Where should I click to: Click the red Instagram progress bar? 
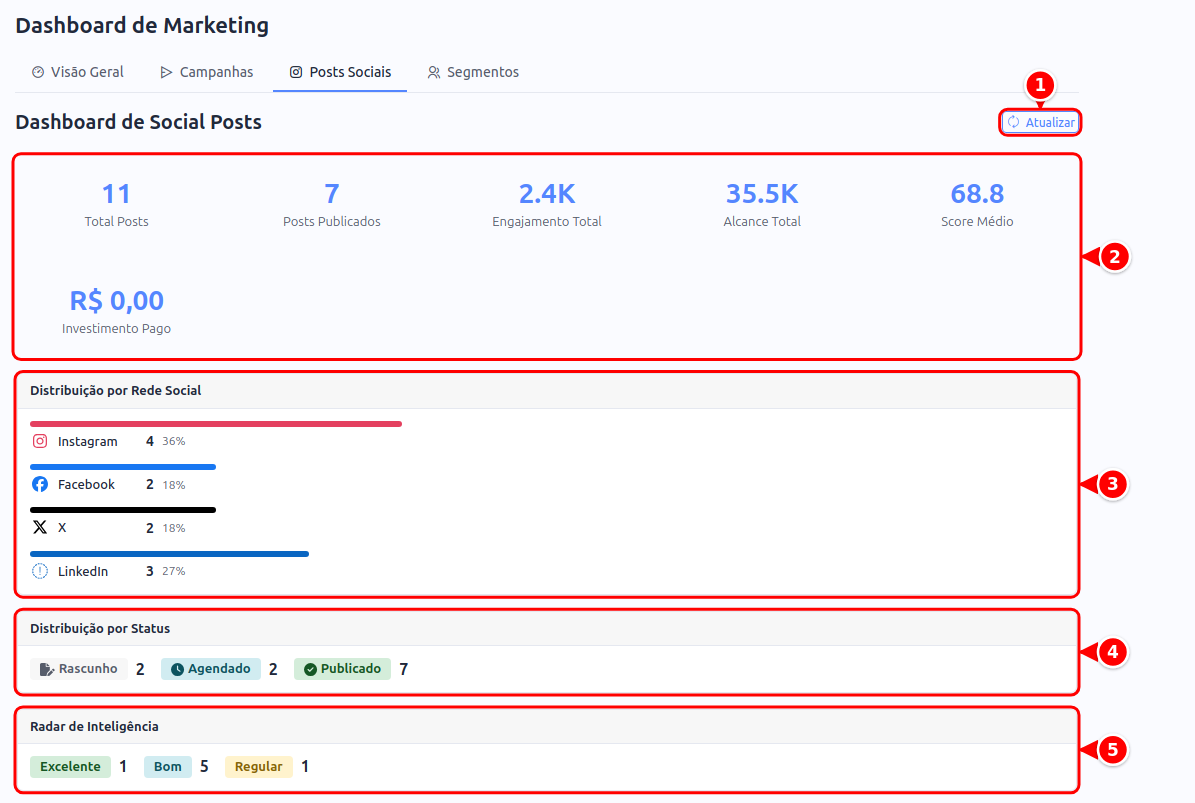tap(216, 424)
